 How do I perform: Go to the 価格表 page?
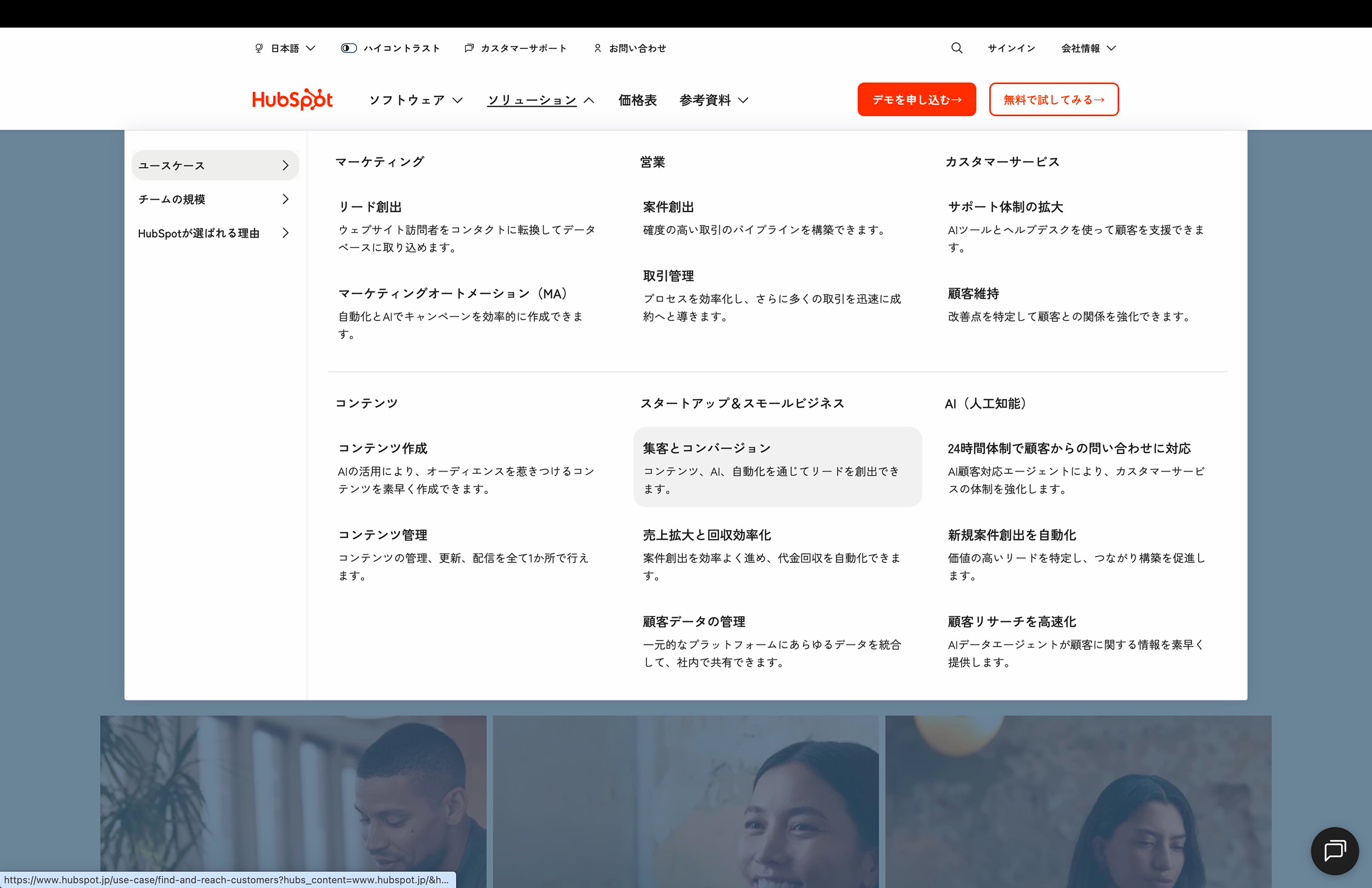point(637,100)
